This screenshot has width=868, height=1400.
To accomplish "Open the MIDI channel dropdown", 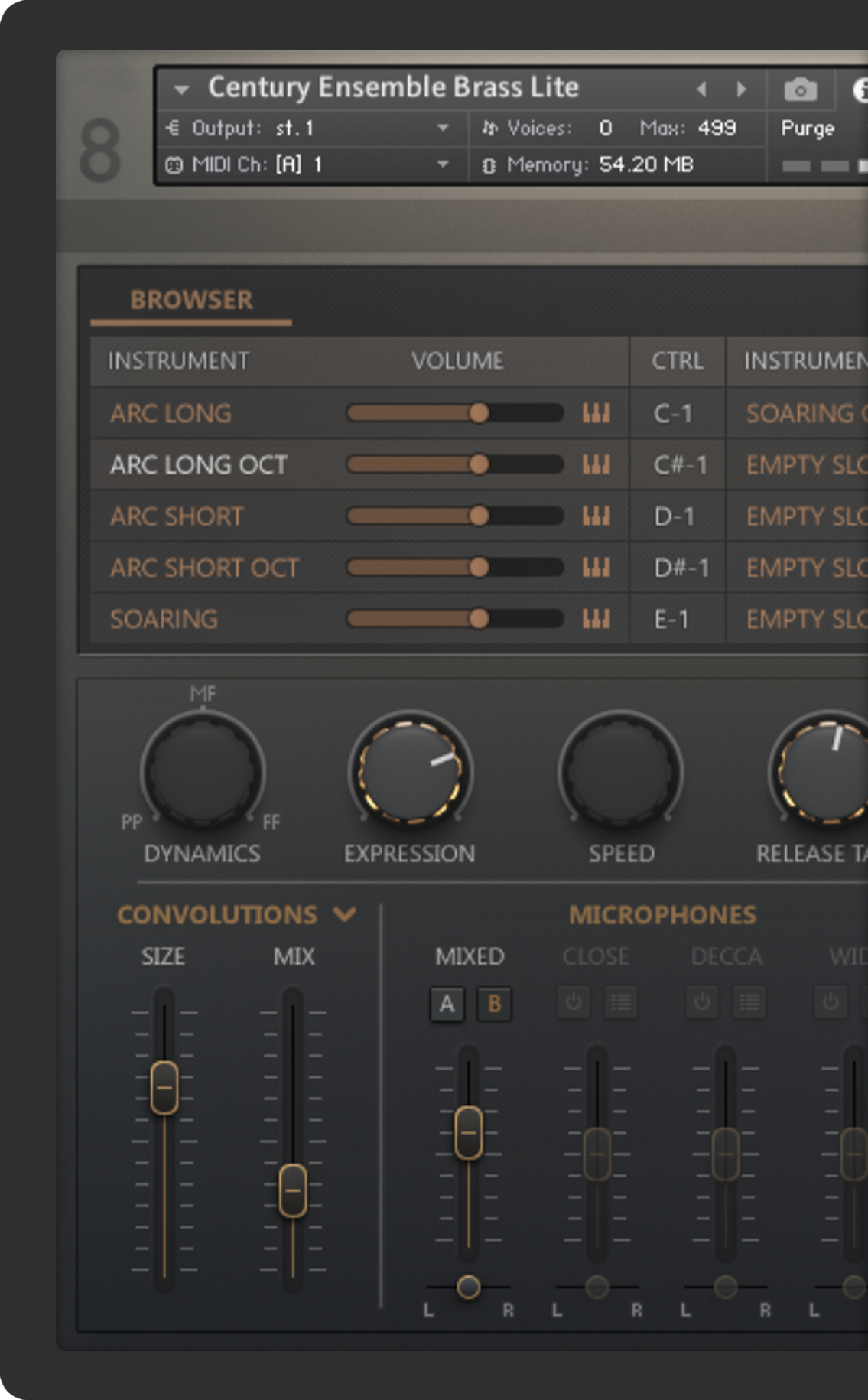I will coord(443,164).
